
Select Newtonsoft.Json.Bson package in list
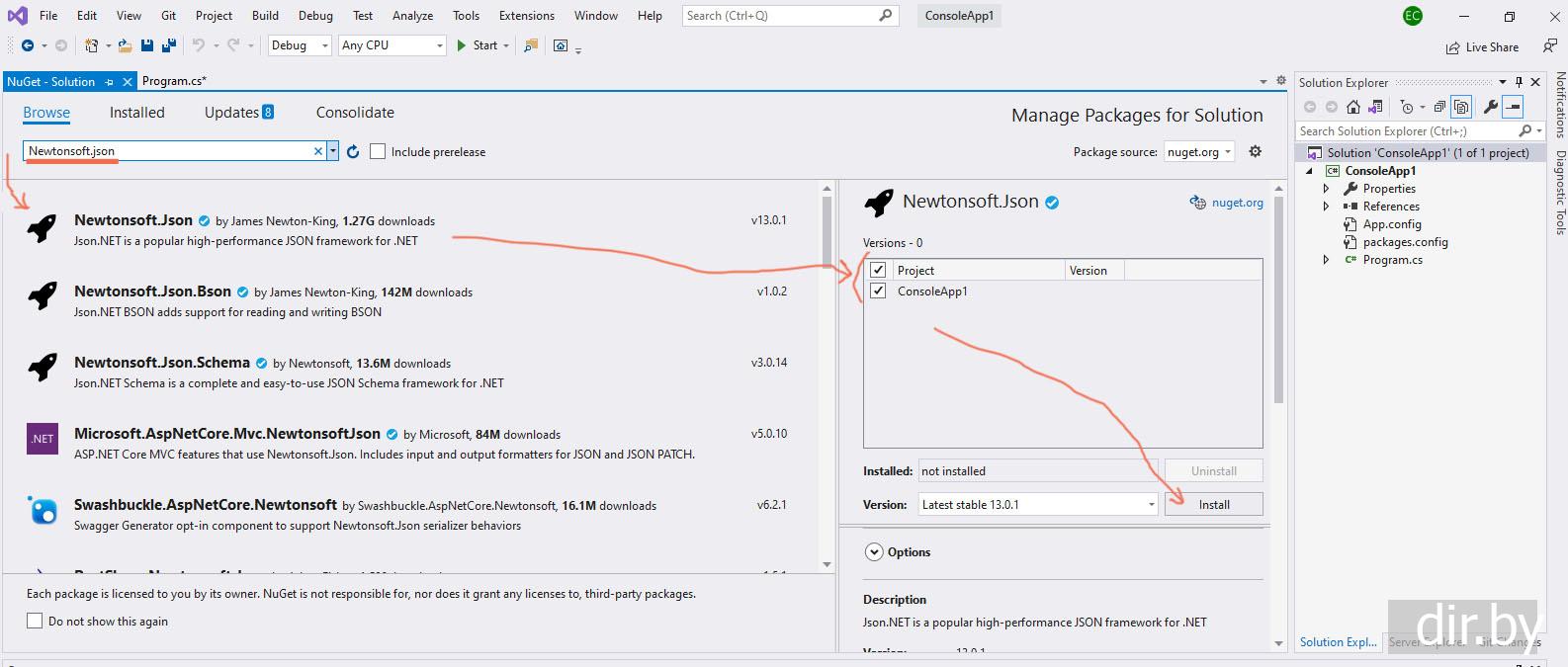tap(410, 301)
